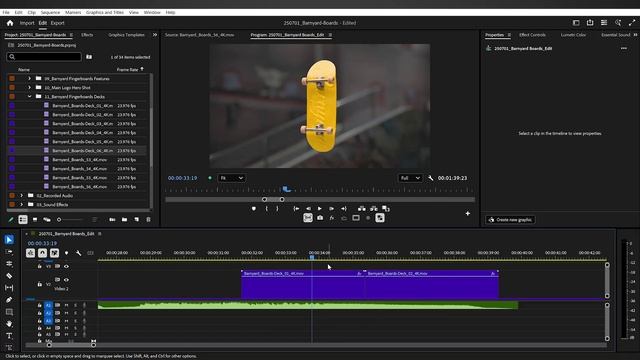Expand 02_Recorded Audio bin
Screen dimensions: 640x360
coord(22,196)
